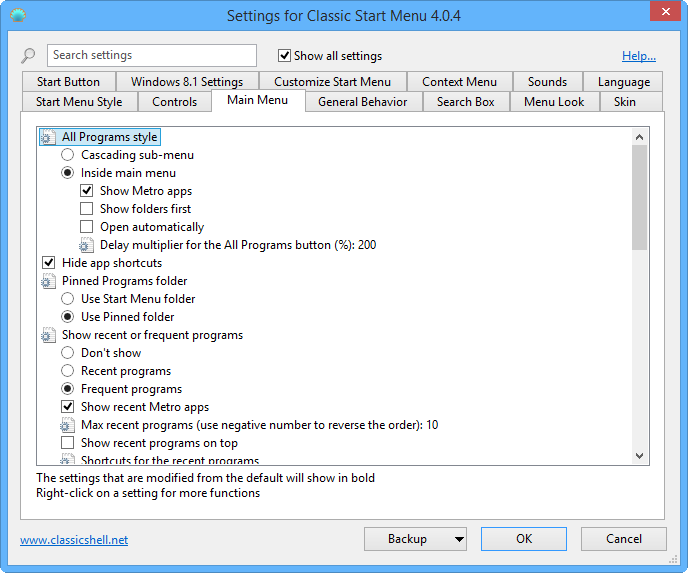Select the Inside main menu option
Viewport: 688px width, 573px height.
pos(67,173)
